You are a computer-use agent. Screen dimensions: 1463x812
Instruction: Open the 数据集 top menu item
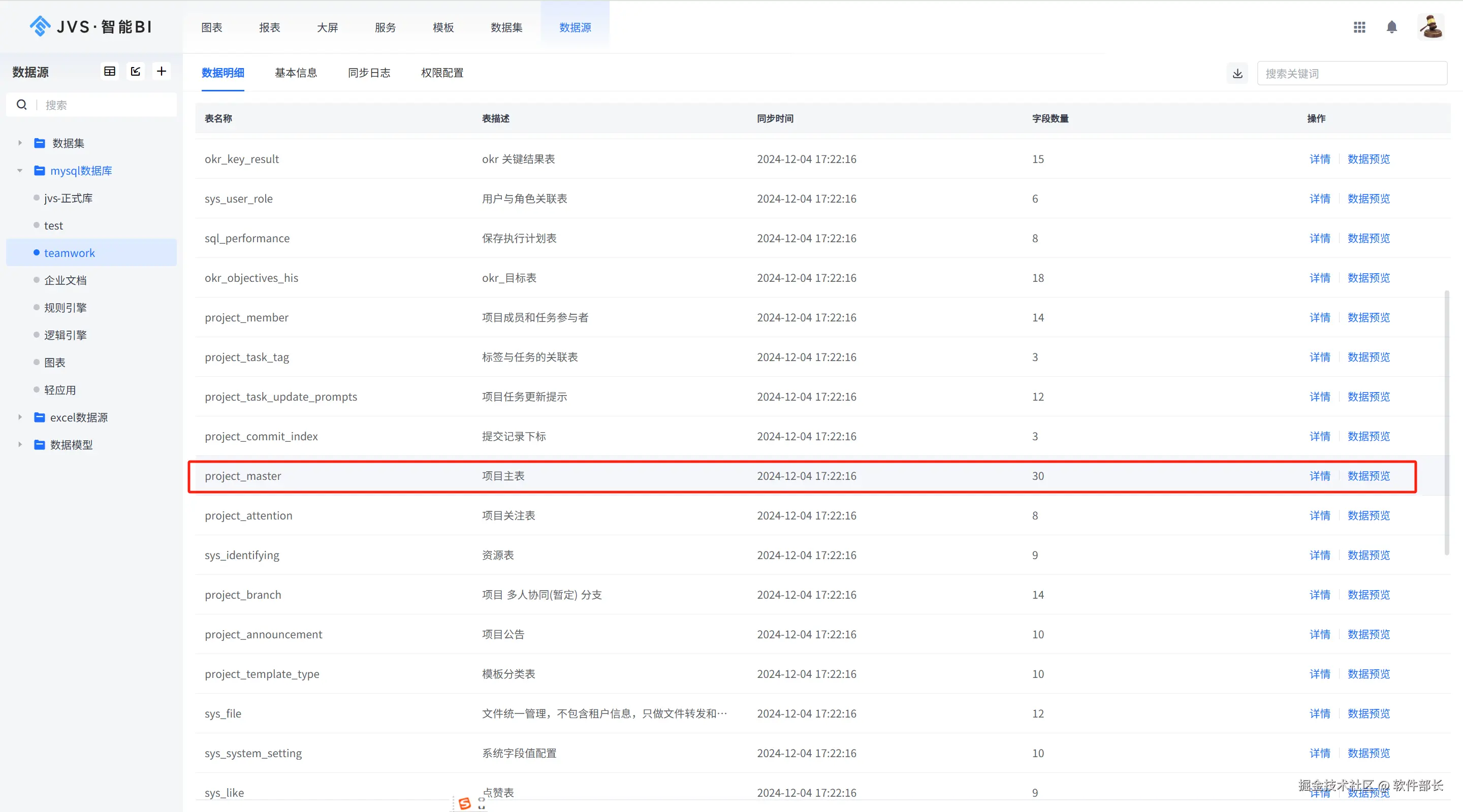[506, 27]
